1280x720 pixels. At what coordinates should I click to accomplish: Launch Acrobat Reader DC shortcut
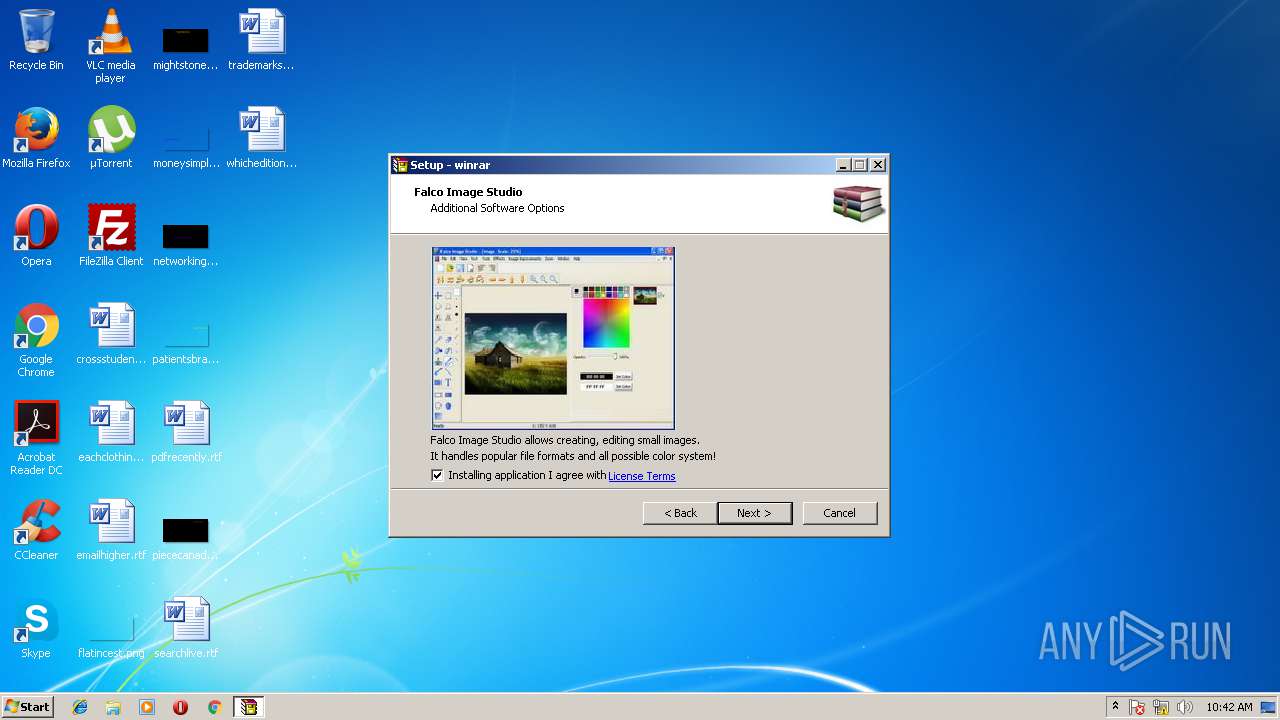click(36, 438)
